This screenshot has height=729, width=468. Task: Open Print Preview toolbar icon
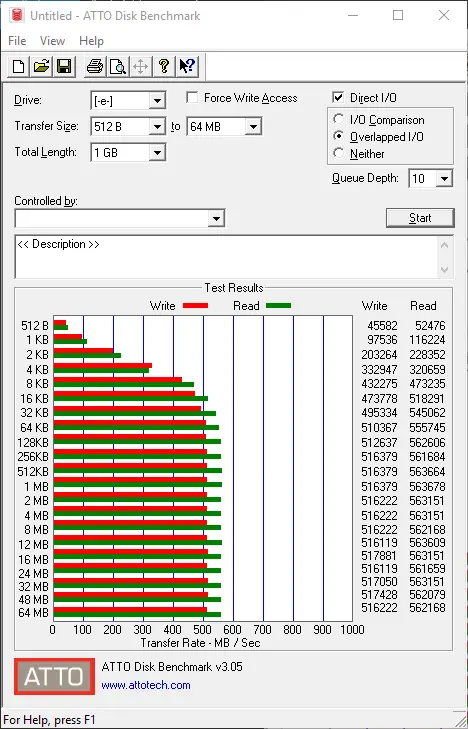coord(118,66)
